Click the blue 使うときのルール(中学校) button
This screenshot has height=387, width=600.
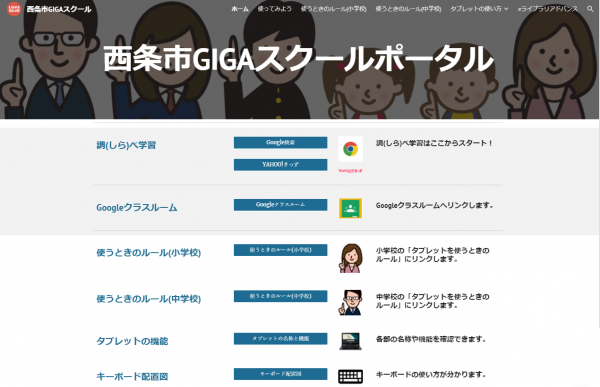click(280, 296)
